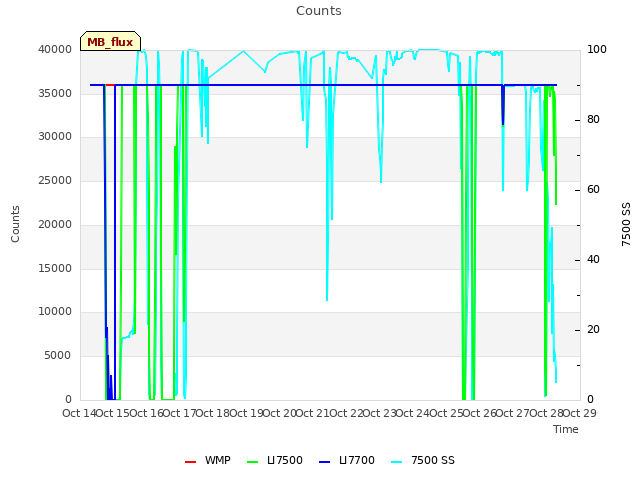Click the 15000 y-axis tick label

pos(55,268)
